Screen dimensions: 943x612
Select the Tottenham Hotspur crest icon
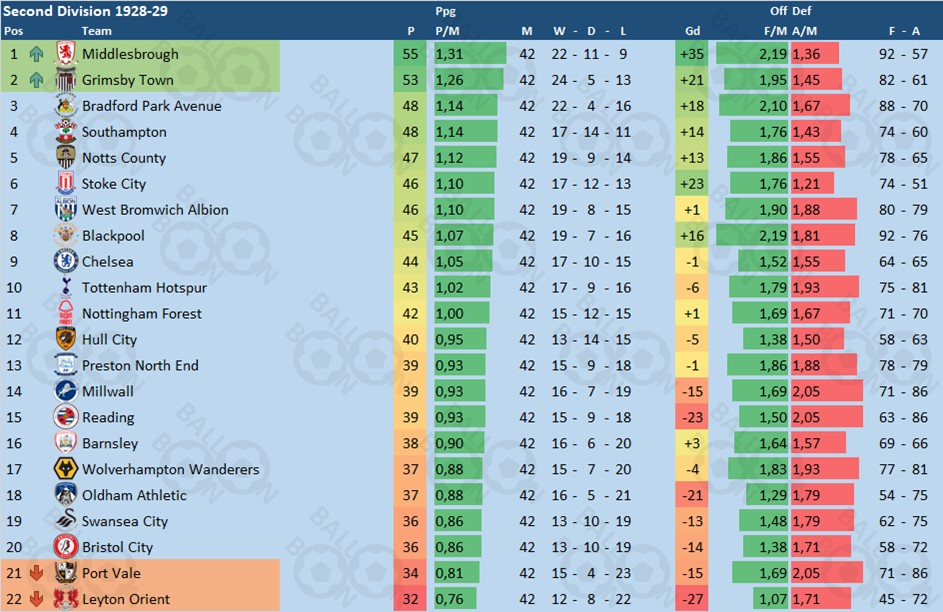pos(66,287)
